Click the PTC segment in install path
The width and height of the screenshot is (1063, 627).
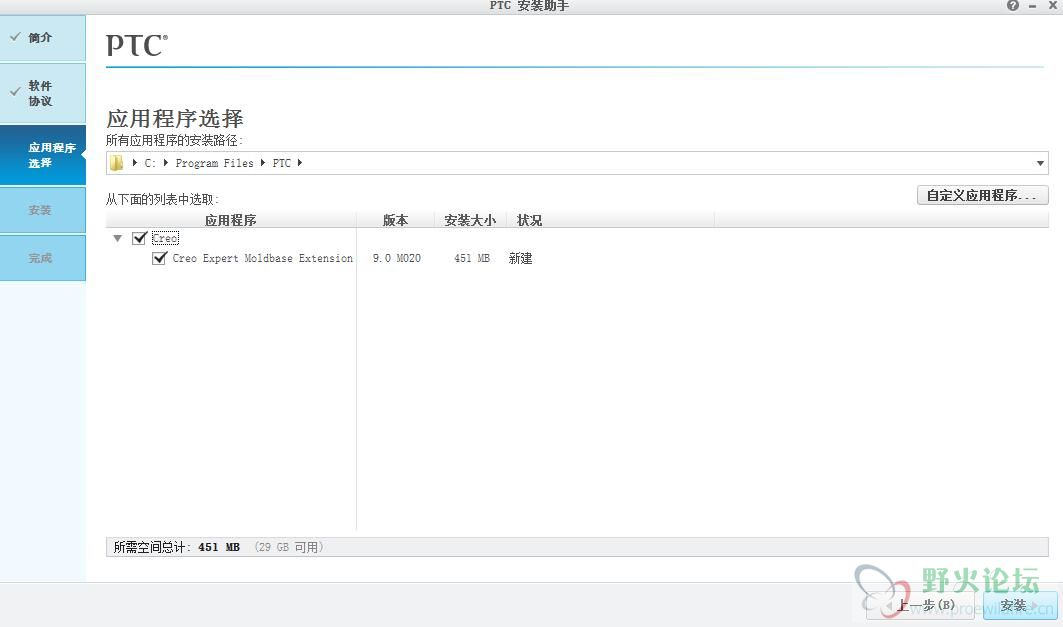click(281, 163)
